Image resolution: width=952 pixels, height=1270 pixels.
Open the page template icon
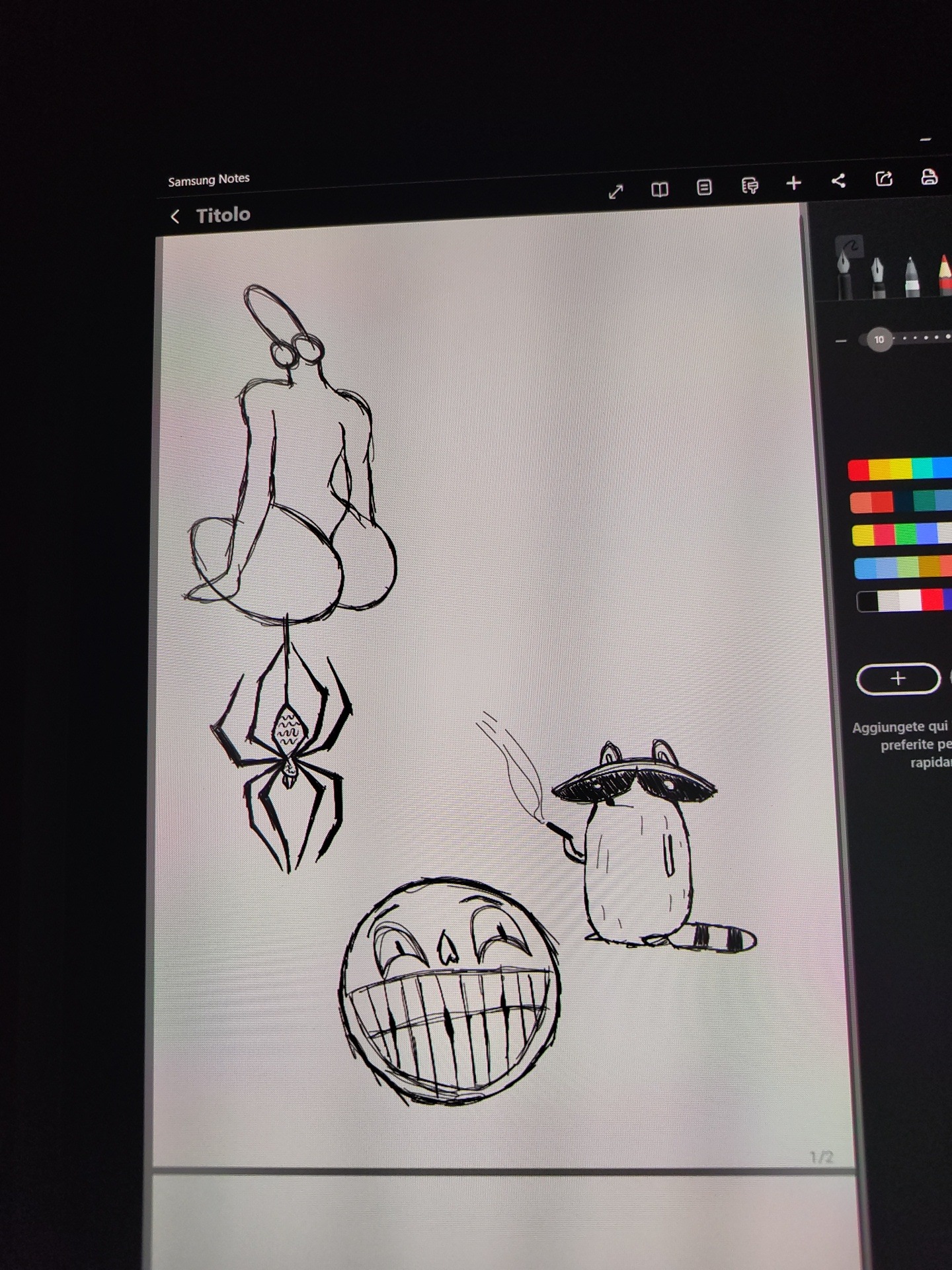705,188
